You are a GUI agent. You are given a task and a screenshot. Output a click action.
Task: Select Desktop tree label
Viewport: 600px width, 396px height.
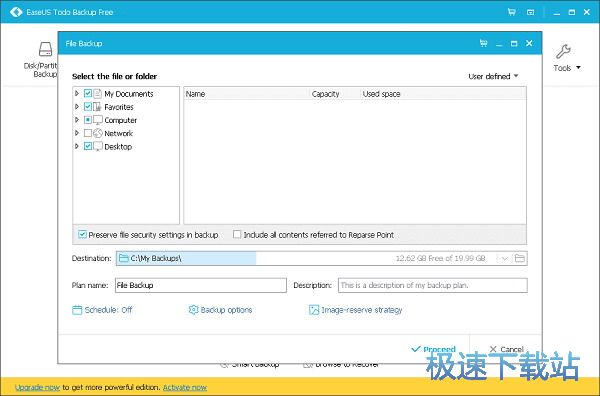click(118, 147)
